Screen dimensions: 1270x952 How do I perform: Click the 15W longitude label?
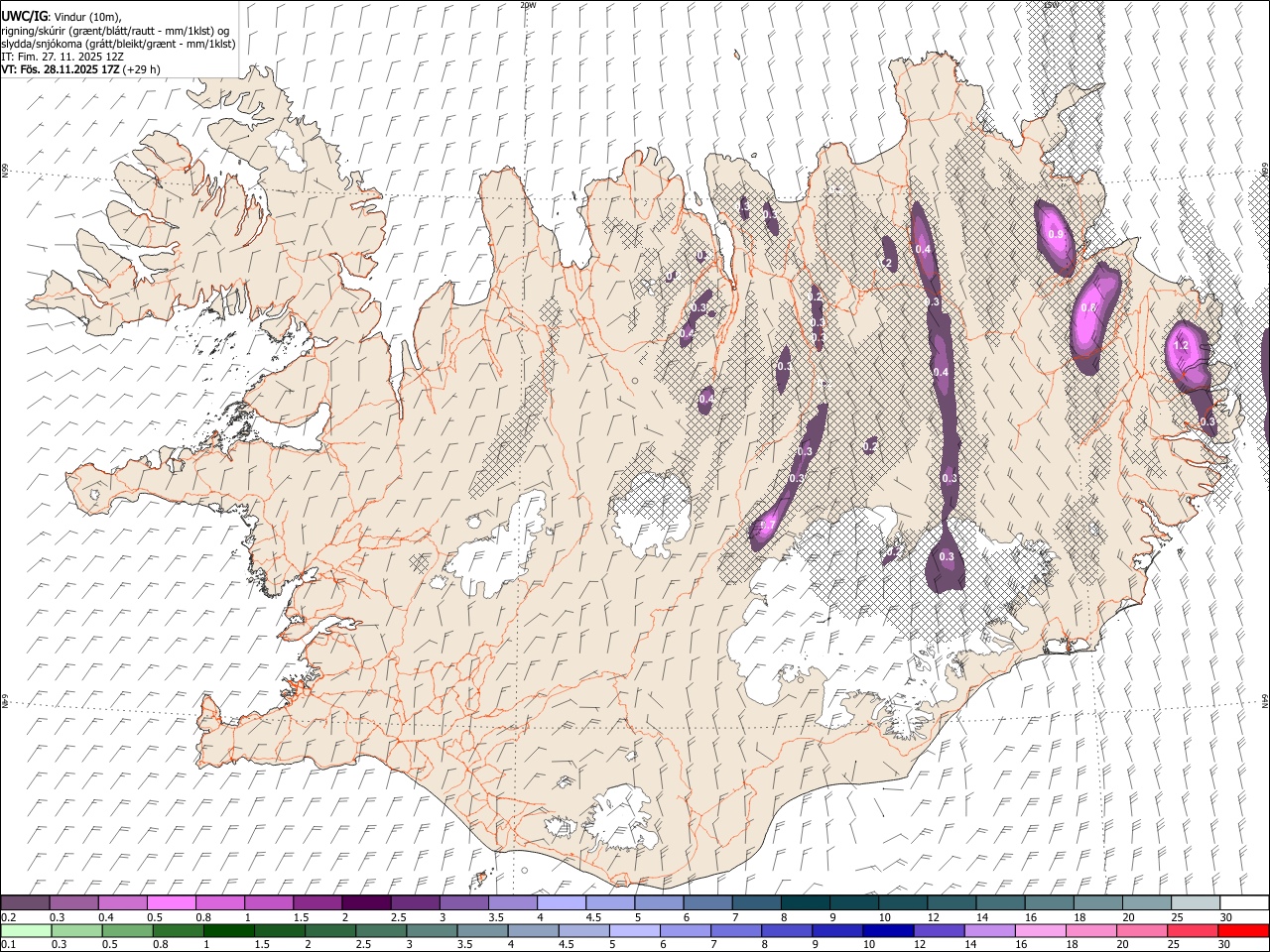point(1051,5)
